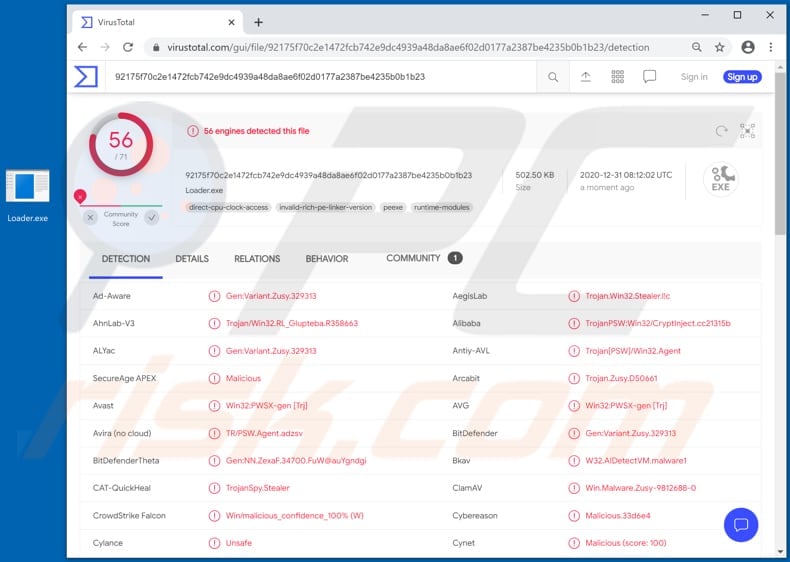The width and height of the screenshot is (790, 562).
Task: Open the BEHAVIOR tab
Action: (327, 259)
